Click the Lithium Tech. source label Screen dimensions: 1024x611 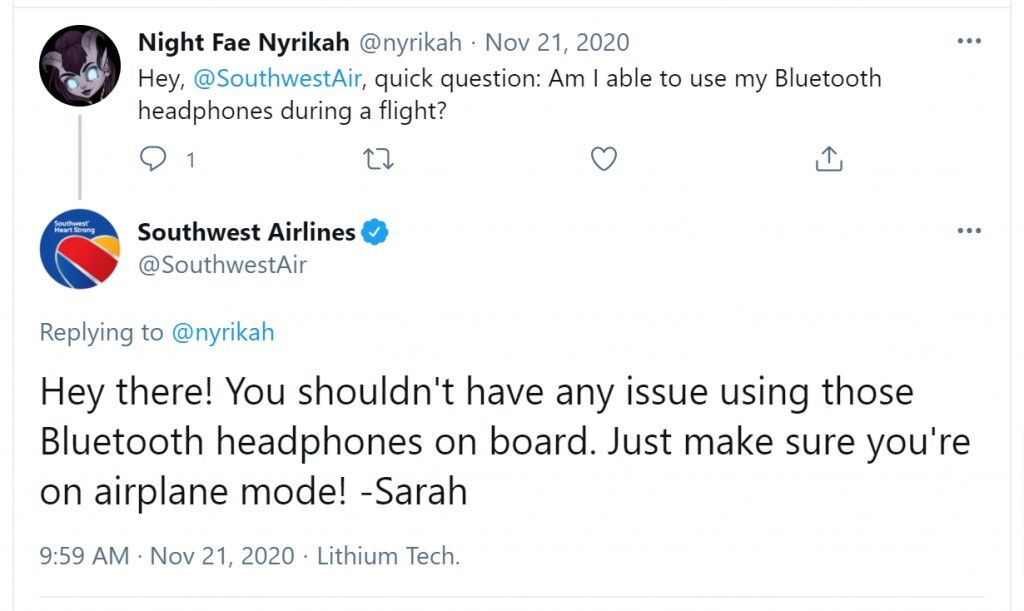389,556
